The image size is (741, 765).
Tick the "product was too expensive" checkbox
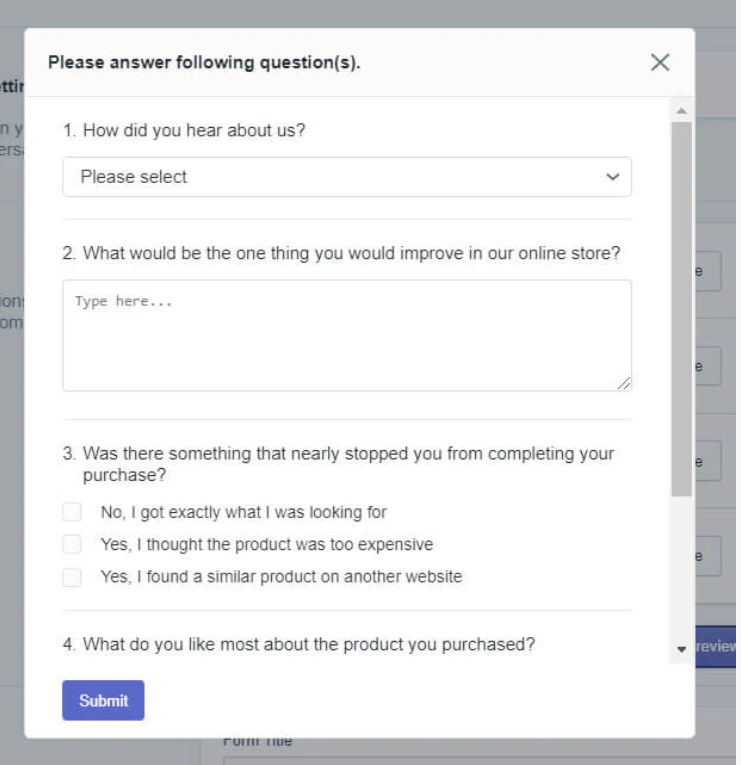tap(71, 545)
